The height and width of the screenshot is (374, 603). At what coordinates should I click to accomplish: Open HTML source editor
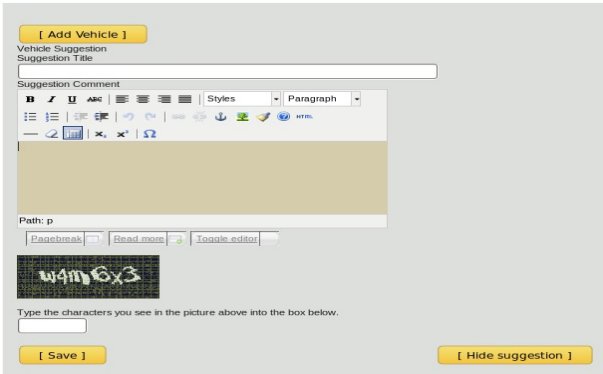click(305, 116)
